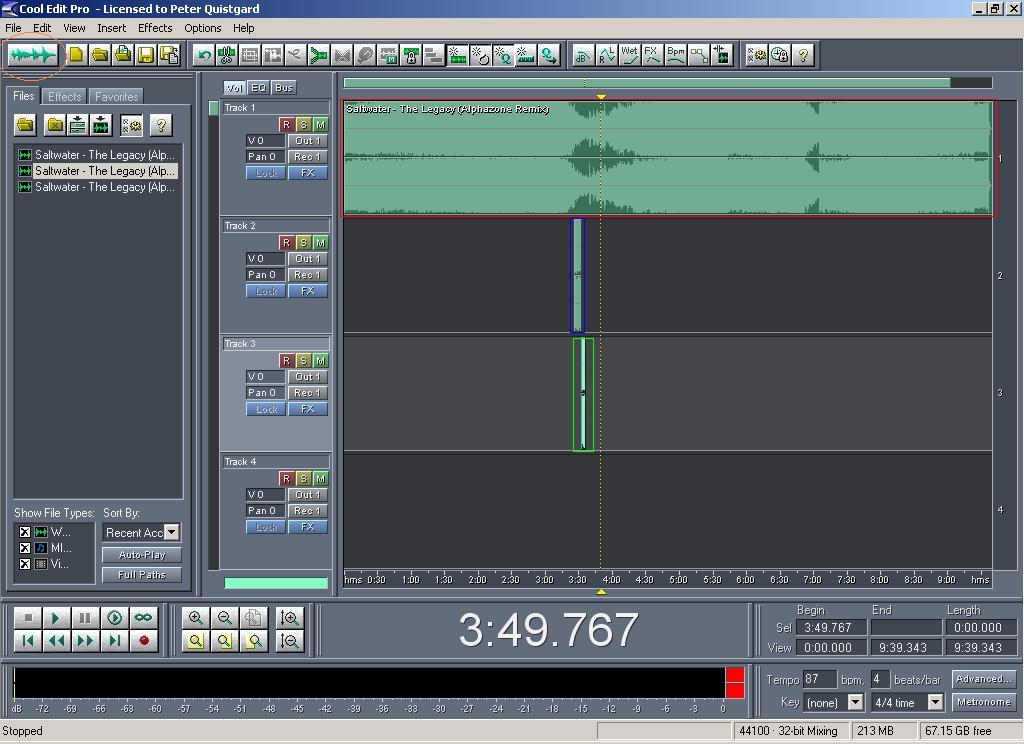
Task: Click the L/R pan envelope toolbar icon
Action: pos(606,56)
